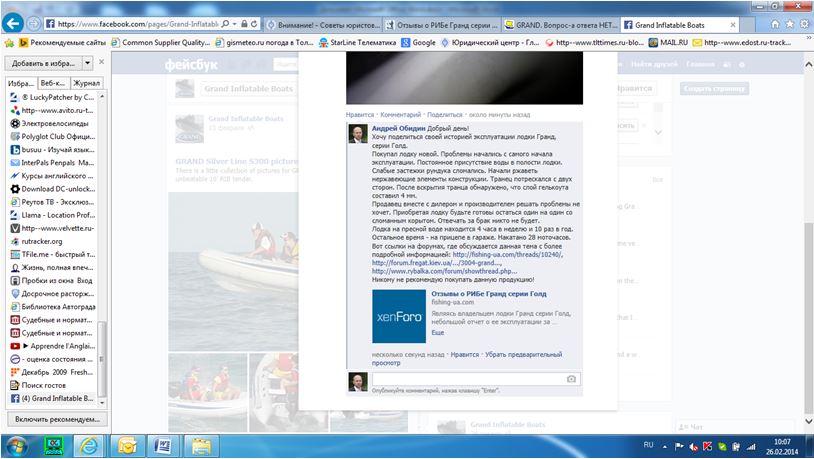Screen dimensions: 814x459
Task: Open the address bar dropdown arrow
Action: (235, 24)
